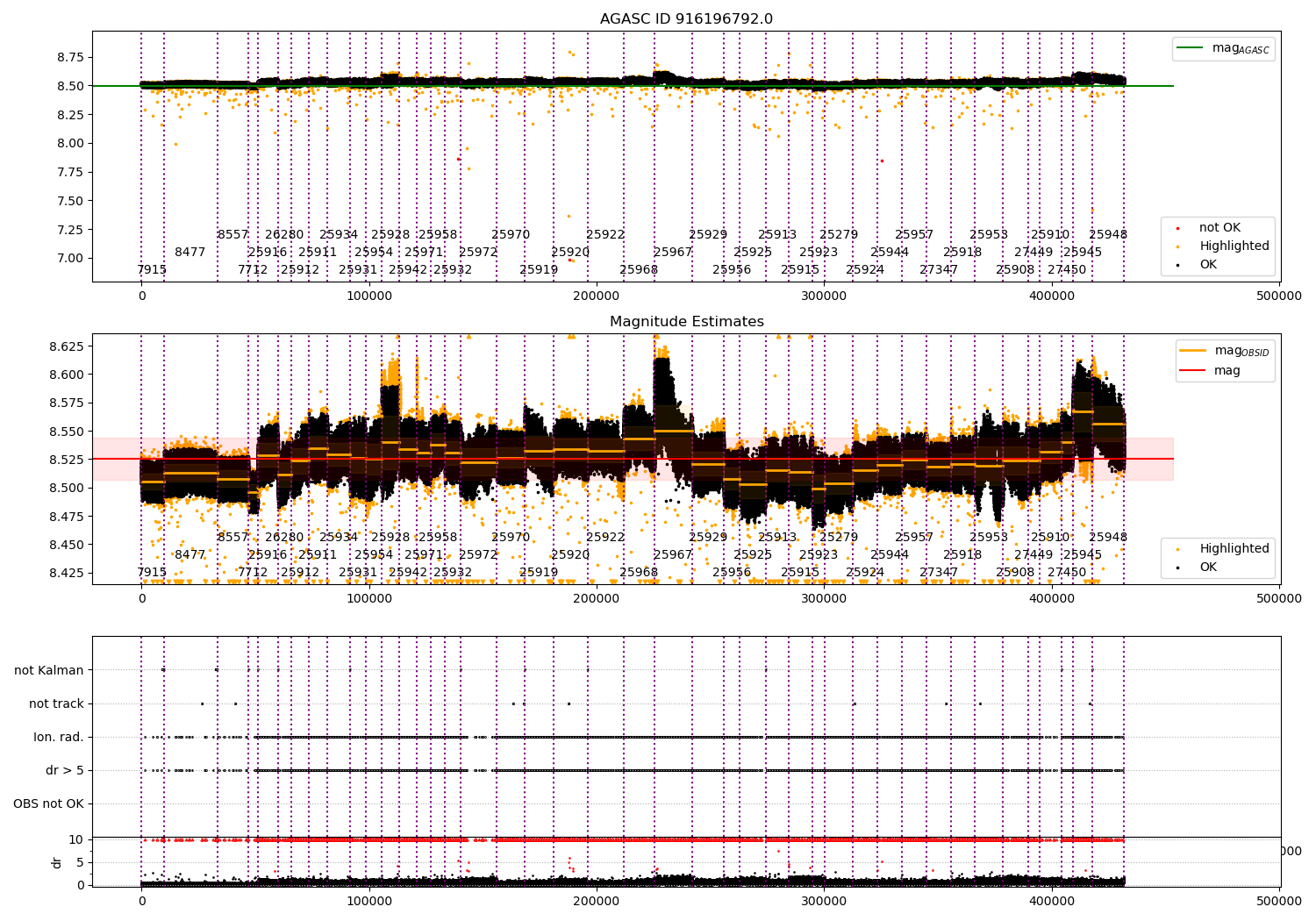The height and width of the screenshot is (921, 1316).
Task: Click the 'not OK' legend entry
Action: tap(1219, 228)
